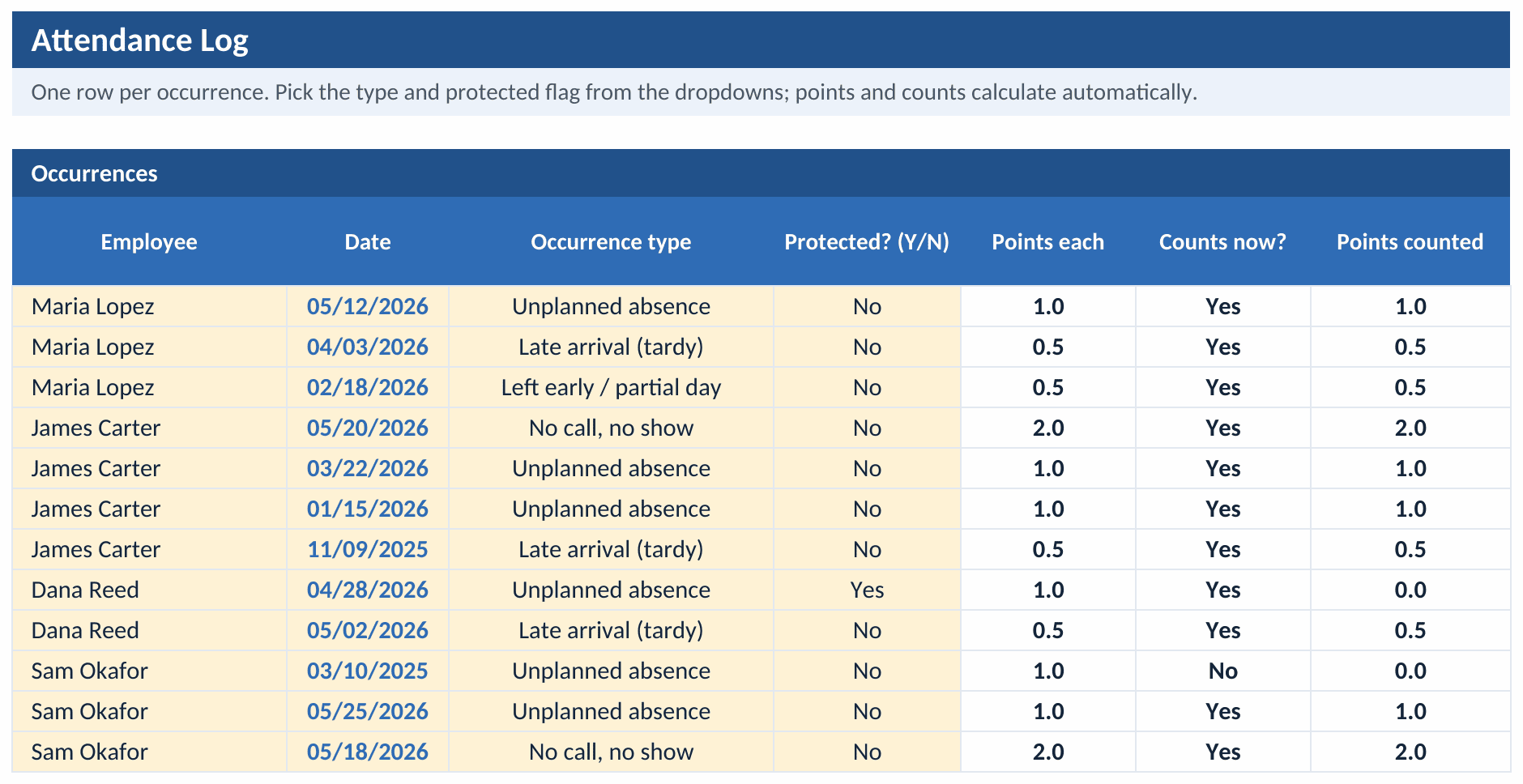Open Sam Okafor's No call, no show cell

point(611,752)
